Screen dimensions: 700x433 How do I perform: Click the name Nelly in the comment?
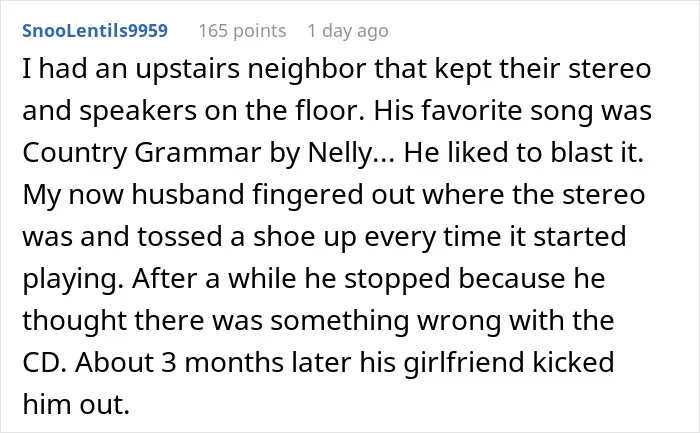point(340,153)
